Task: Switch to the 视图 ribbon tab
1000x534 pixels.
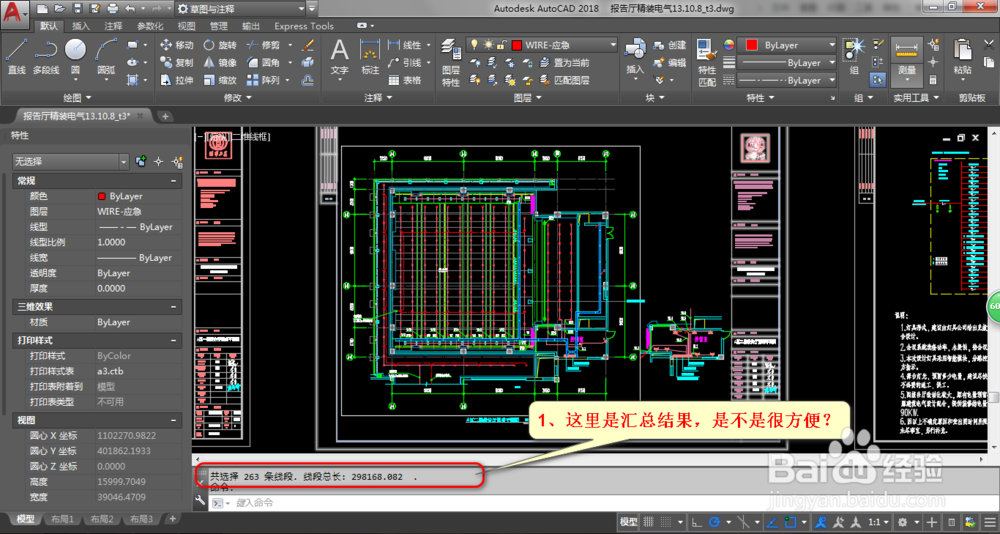Action: pos(186,26)
